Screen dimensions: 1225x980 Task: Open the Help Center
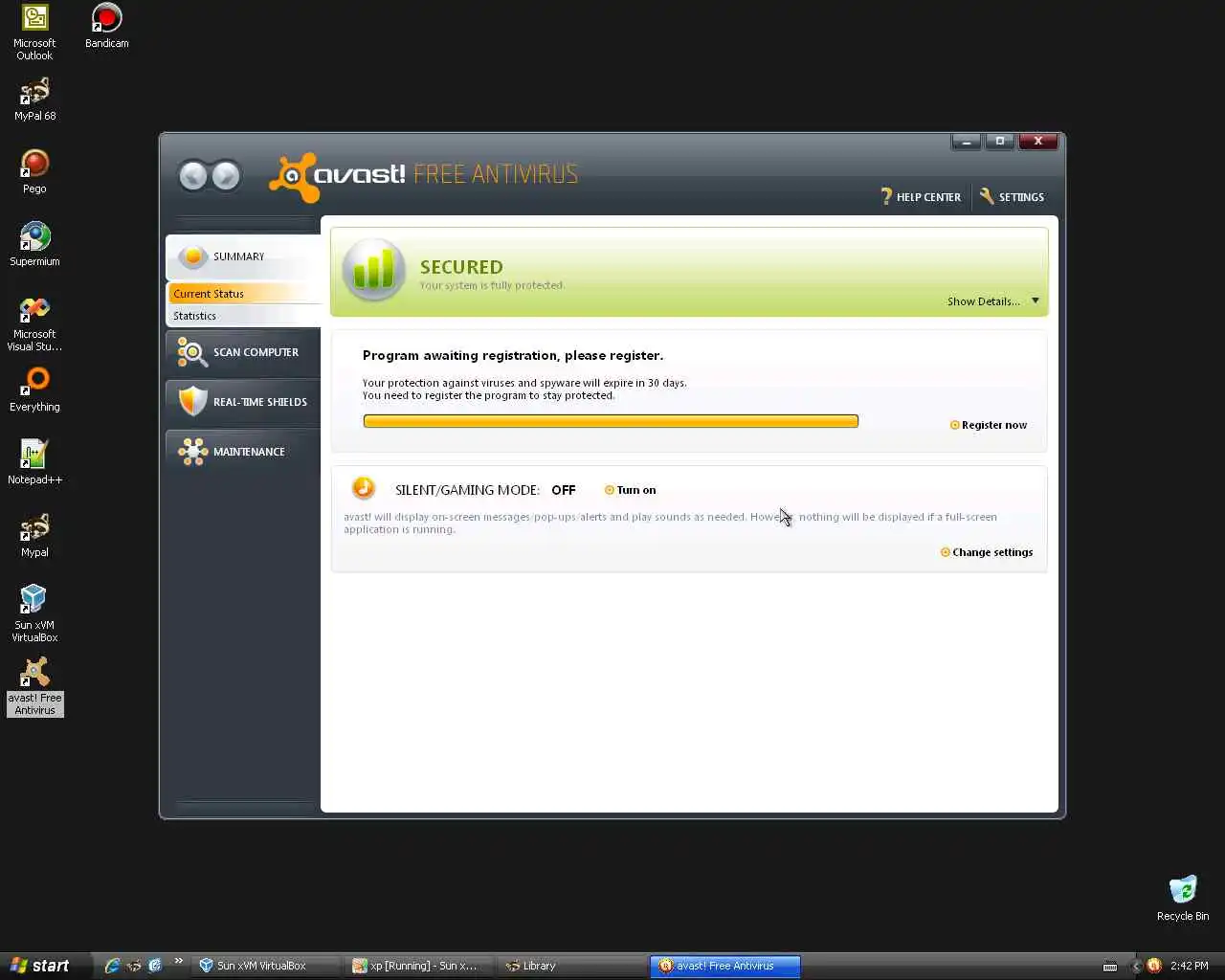coord(921,197)
